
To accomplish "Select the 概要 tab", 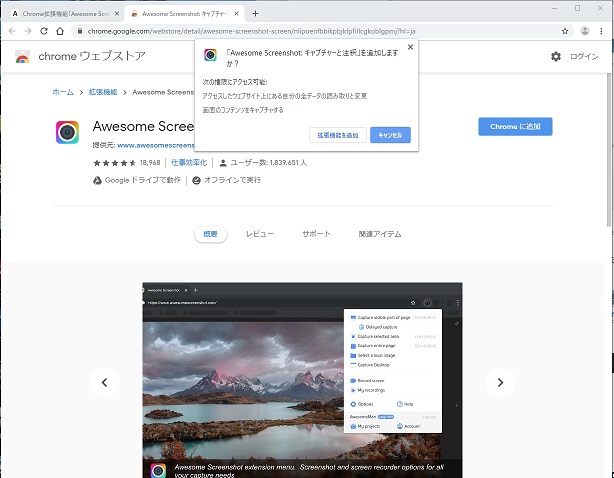I will [211, 234].
